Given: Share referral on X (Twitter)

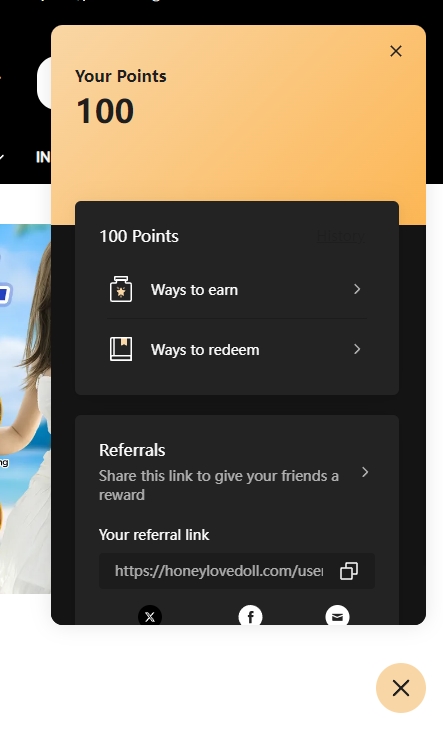Looking at the screenshot, I should [x=150, y=615].
